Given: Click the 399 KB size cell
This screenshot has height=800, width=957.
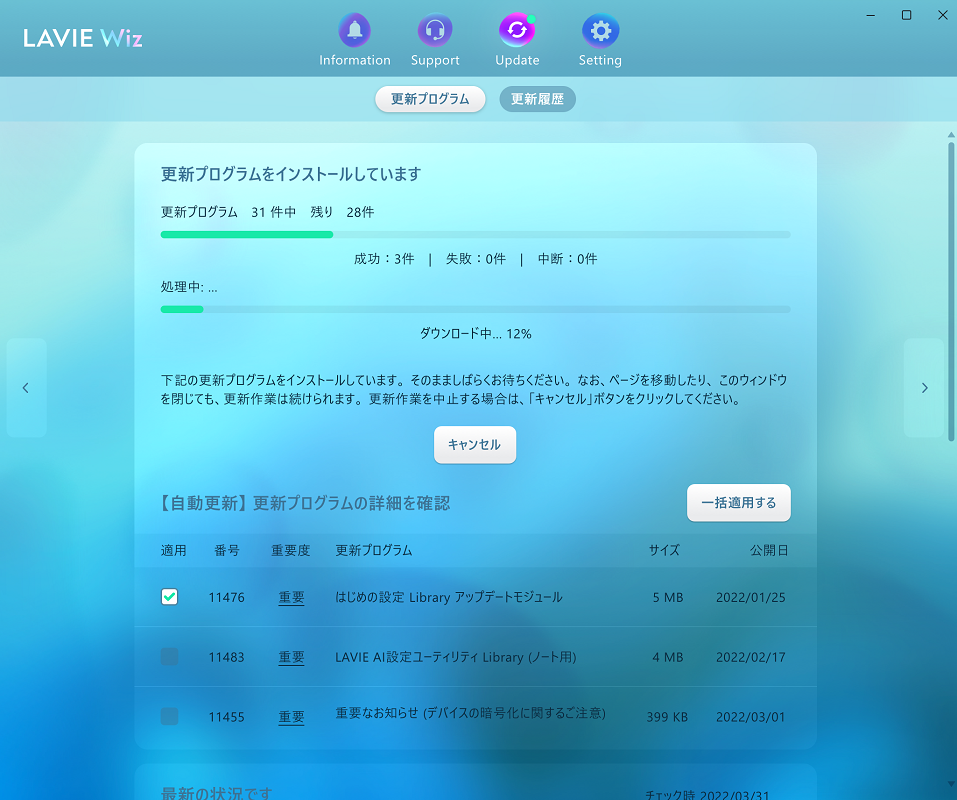Looking at the screenshot, I should click(x=667, y=717).
